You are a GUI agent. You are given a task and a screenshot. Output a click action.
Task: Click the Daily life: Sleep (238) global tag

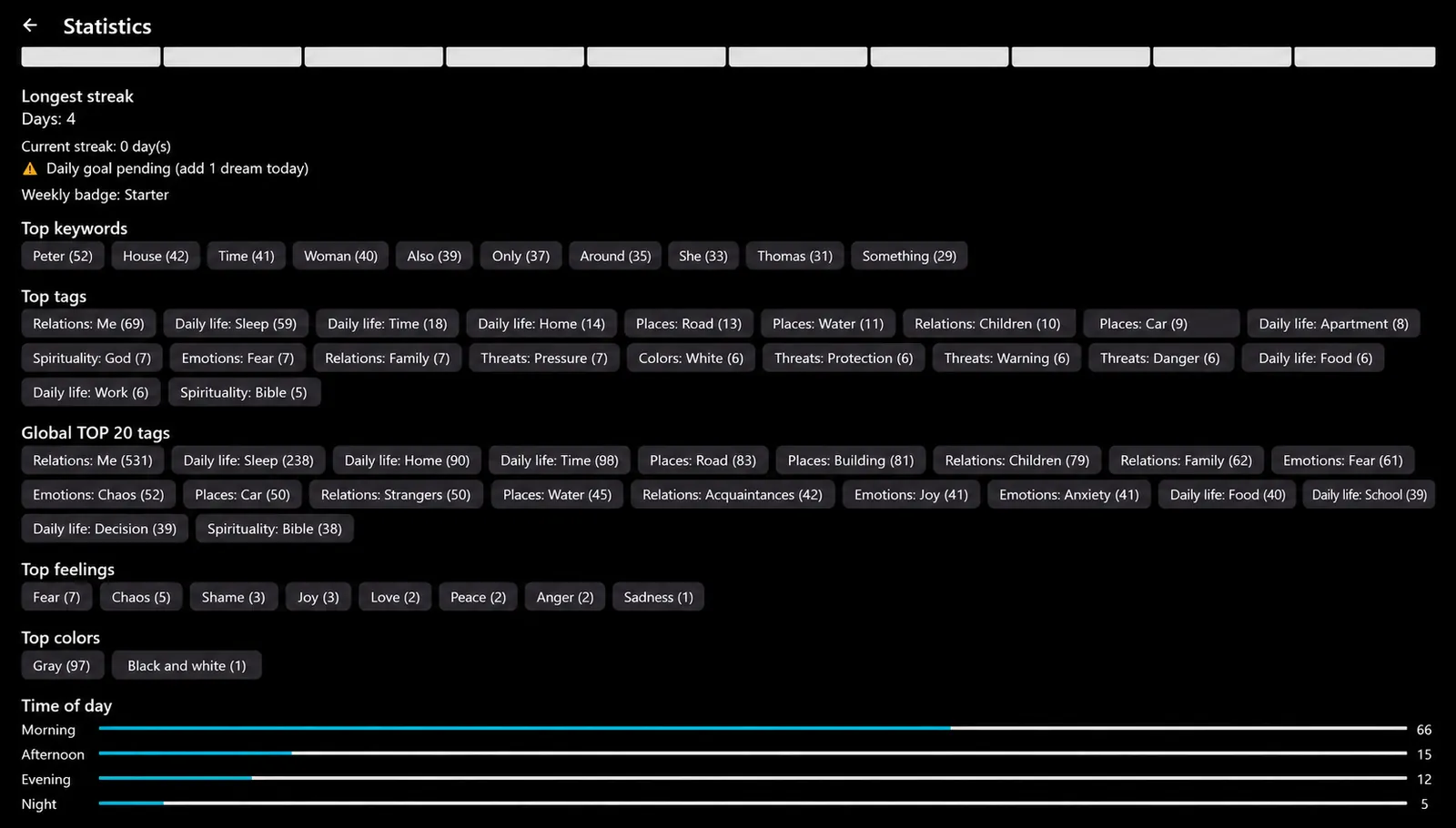coord(248,460)
